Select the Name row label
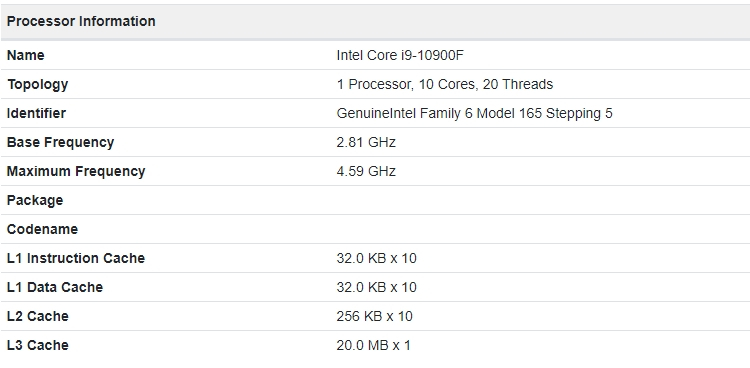The height and width of the screenshot is (368, 750). click(25, 56)
